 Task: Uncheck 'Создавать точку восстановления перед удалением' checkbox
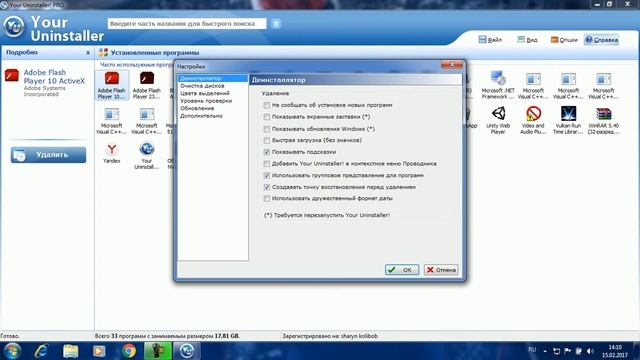(x=267, y=187)
